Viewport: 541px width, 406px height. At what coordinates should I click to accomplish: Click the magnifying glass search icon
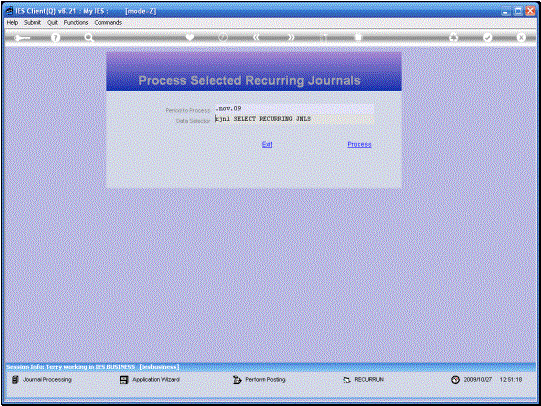89,38
